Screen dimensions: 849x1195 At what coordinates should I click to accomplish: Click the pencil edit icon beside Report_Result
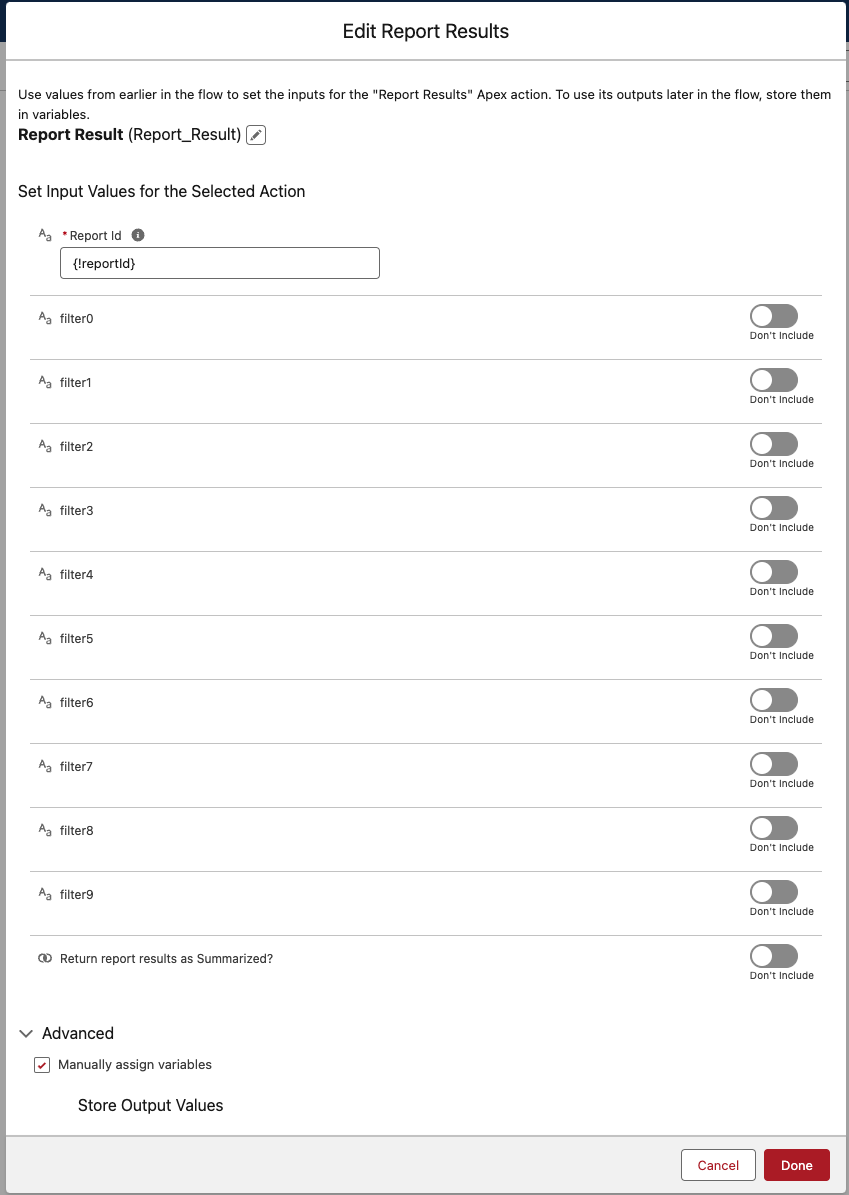(x=256, y=136)
